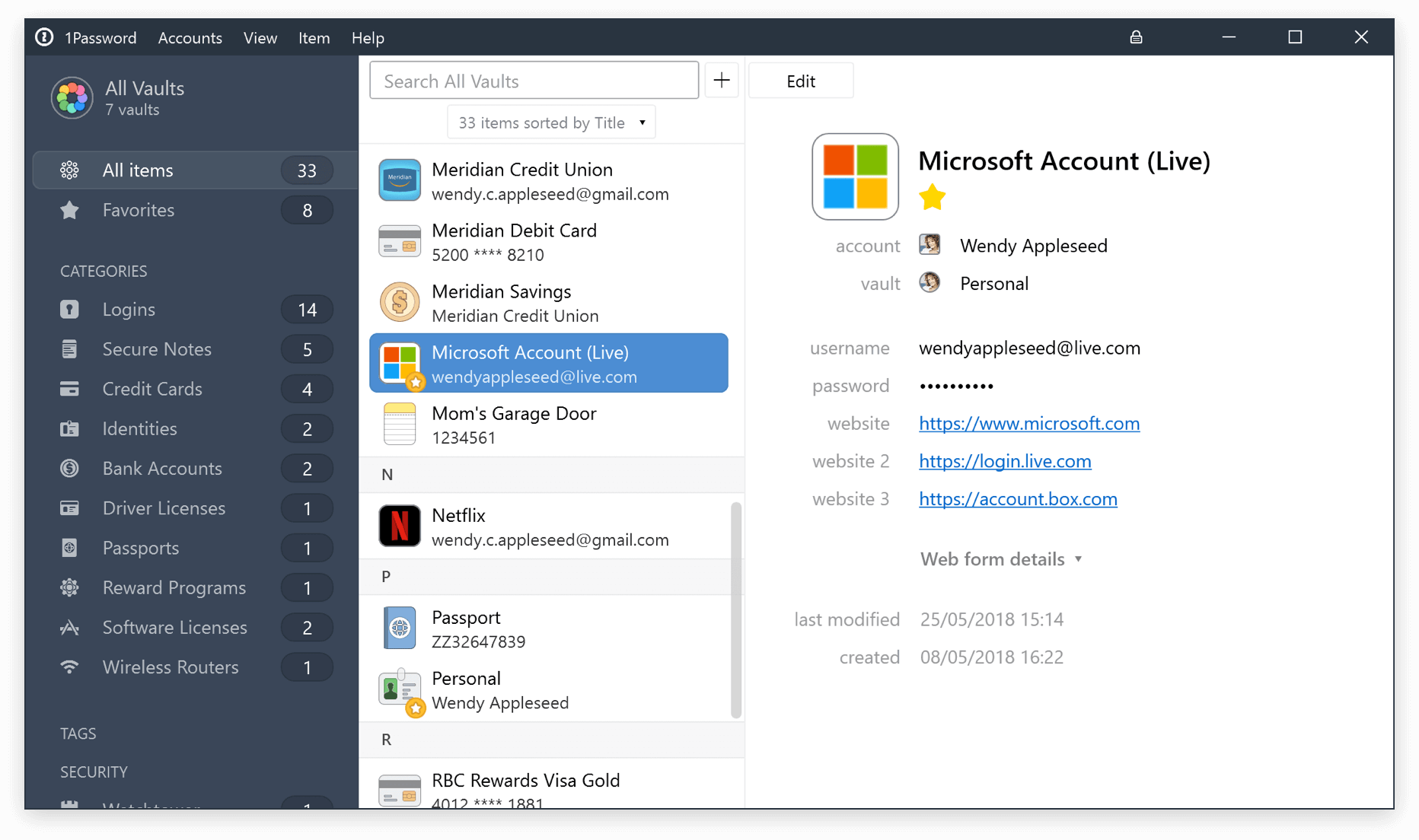Open the Secure Notes category
This screenshot has width=1419, height=840.
(157, 349)
